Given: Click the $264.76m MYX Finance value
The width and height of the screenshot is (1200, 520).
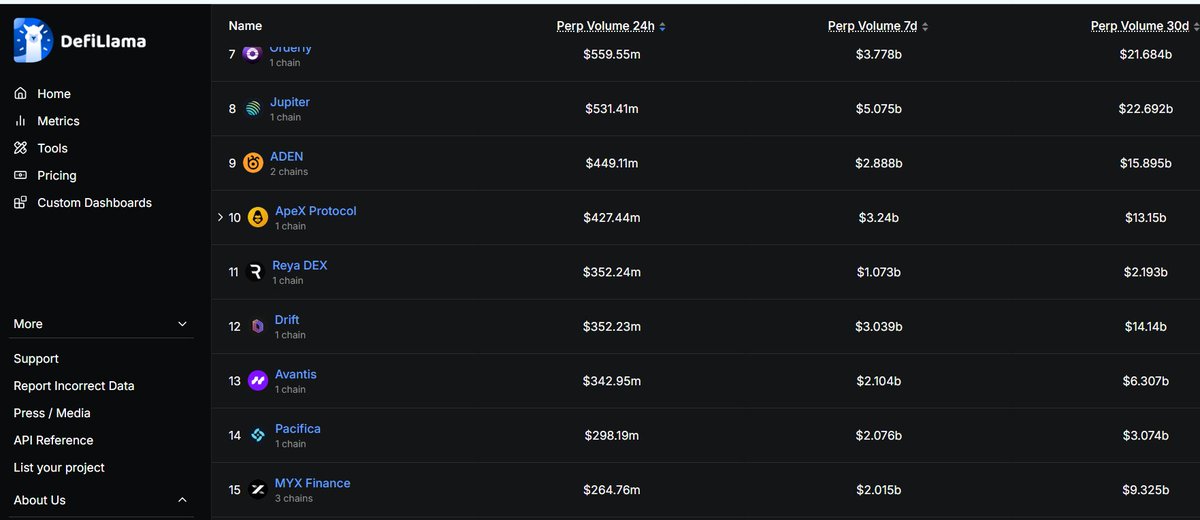Looking at the screenshot, I should coord(612,490).
